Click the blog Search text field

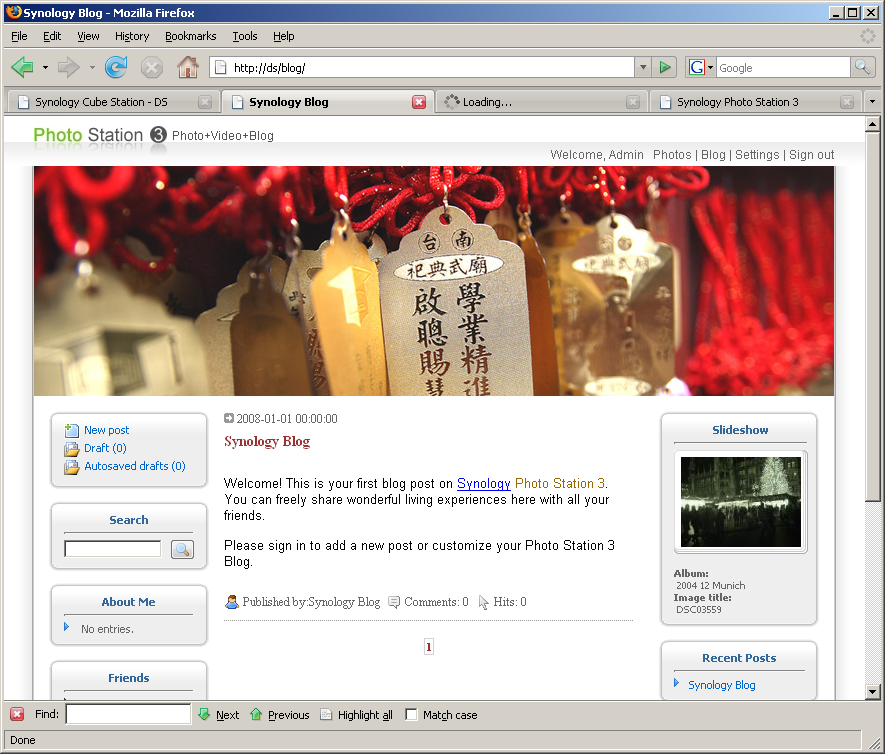point(112,549)
